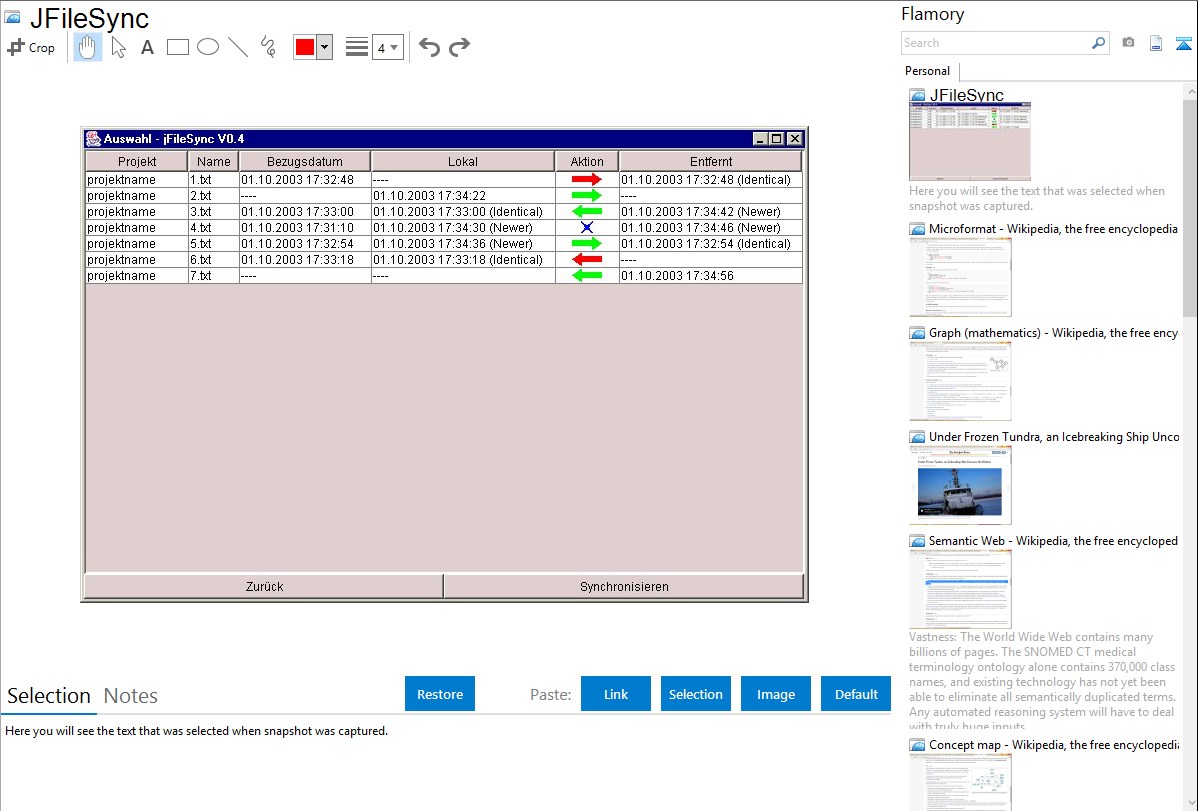Redo the last undone action

click(x=459, y=47)
